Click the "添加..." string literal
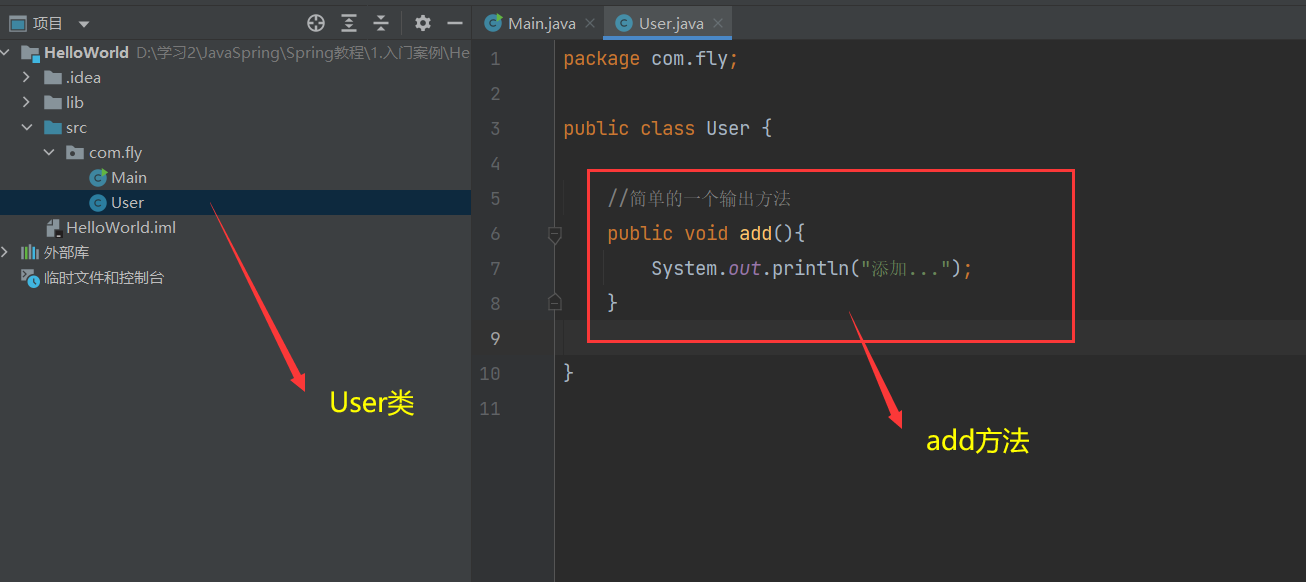The height and width of the screenshot is (582, 1306). [x=904, y=268]
